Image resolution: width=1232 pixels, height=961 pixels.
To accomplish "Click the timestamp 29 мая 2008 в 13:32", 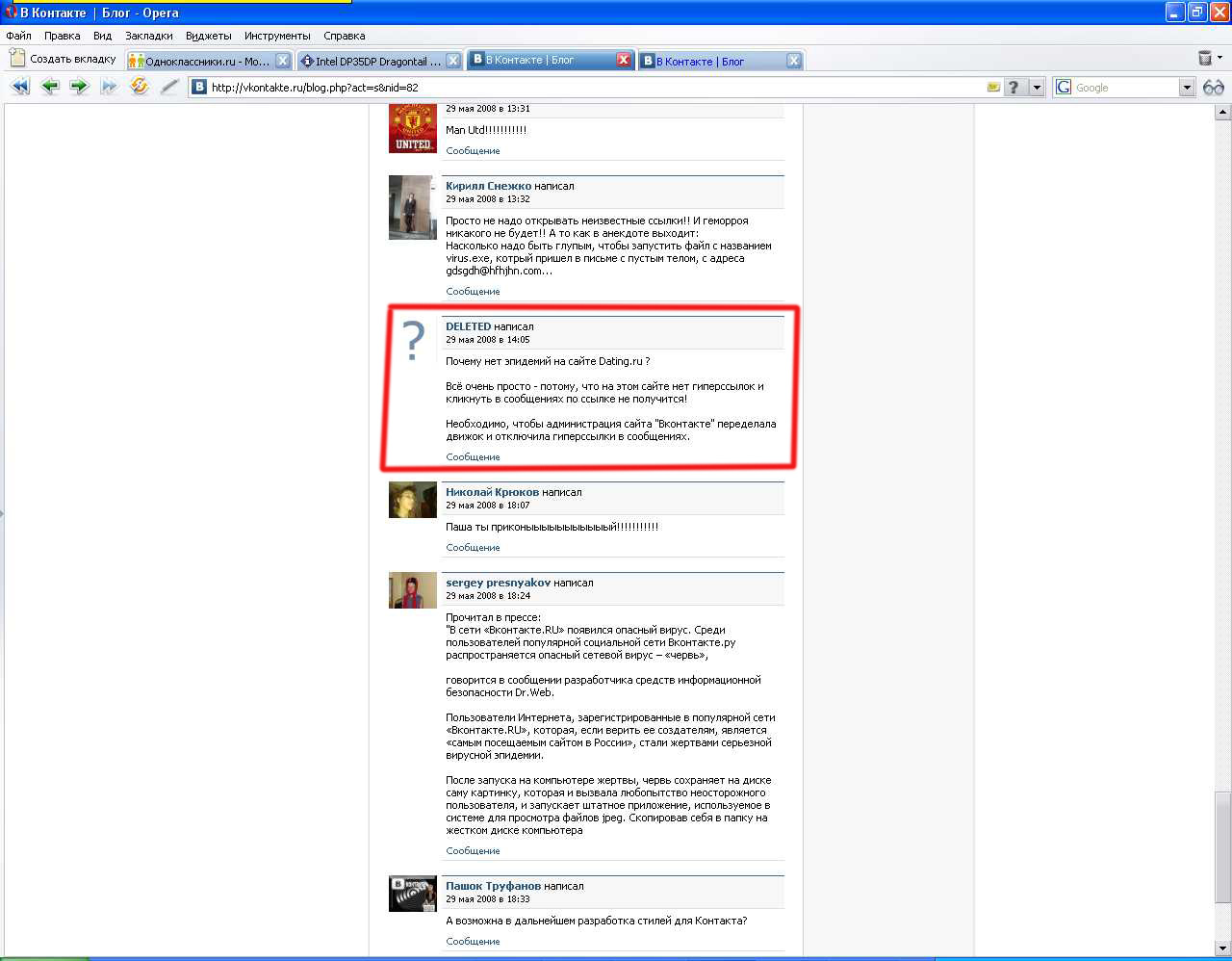I will 488,199.
